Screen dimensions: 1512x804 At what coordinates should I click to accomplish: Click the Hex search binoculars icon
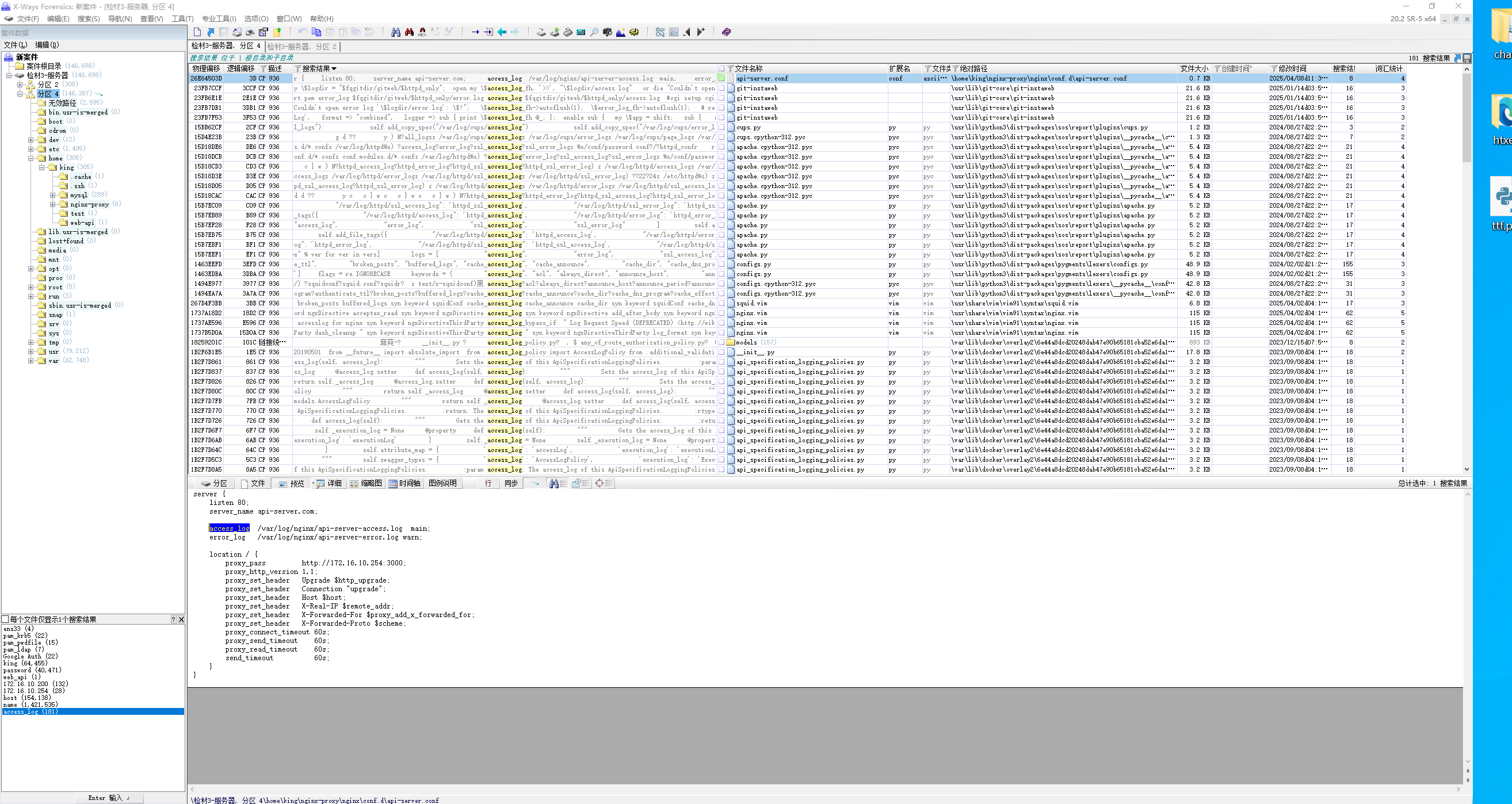pyautogui.click(x=422, y=32)
